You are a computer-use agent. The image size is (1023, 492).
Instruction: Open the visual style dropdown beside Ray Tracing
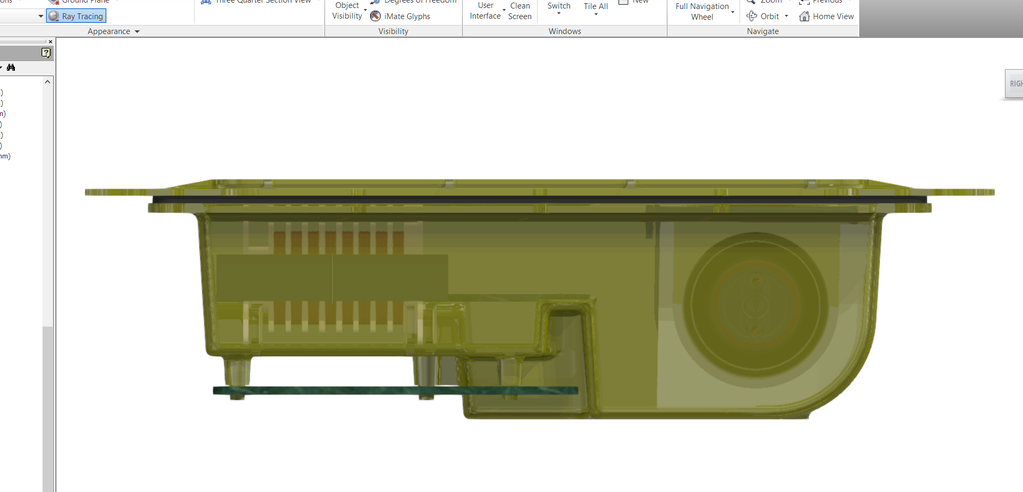pos(40,16)
